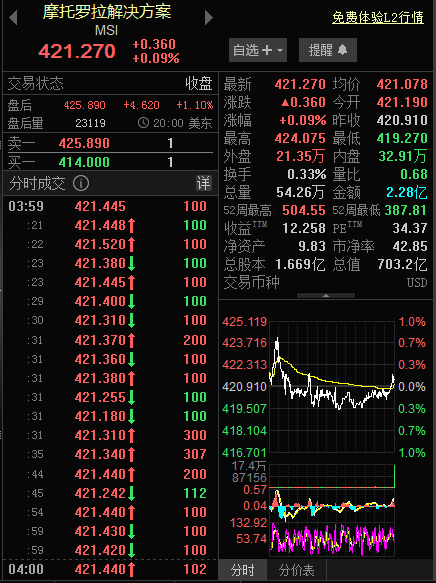The height and width of the screenshot is (583, 436).
Task: Click the trade row with volume 112
Action: (x=110, y=493)
